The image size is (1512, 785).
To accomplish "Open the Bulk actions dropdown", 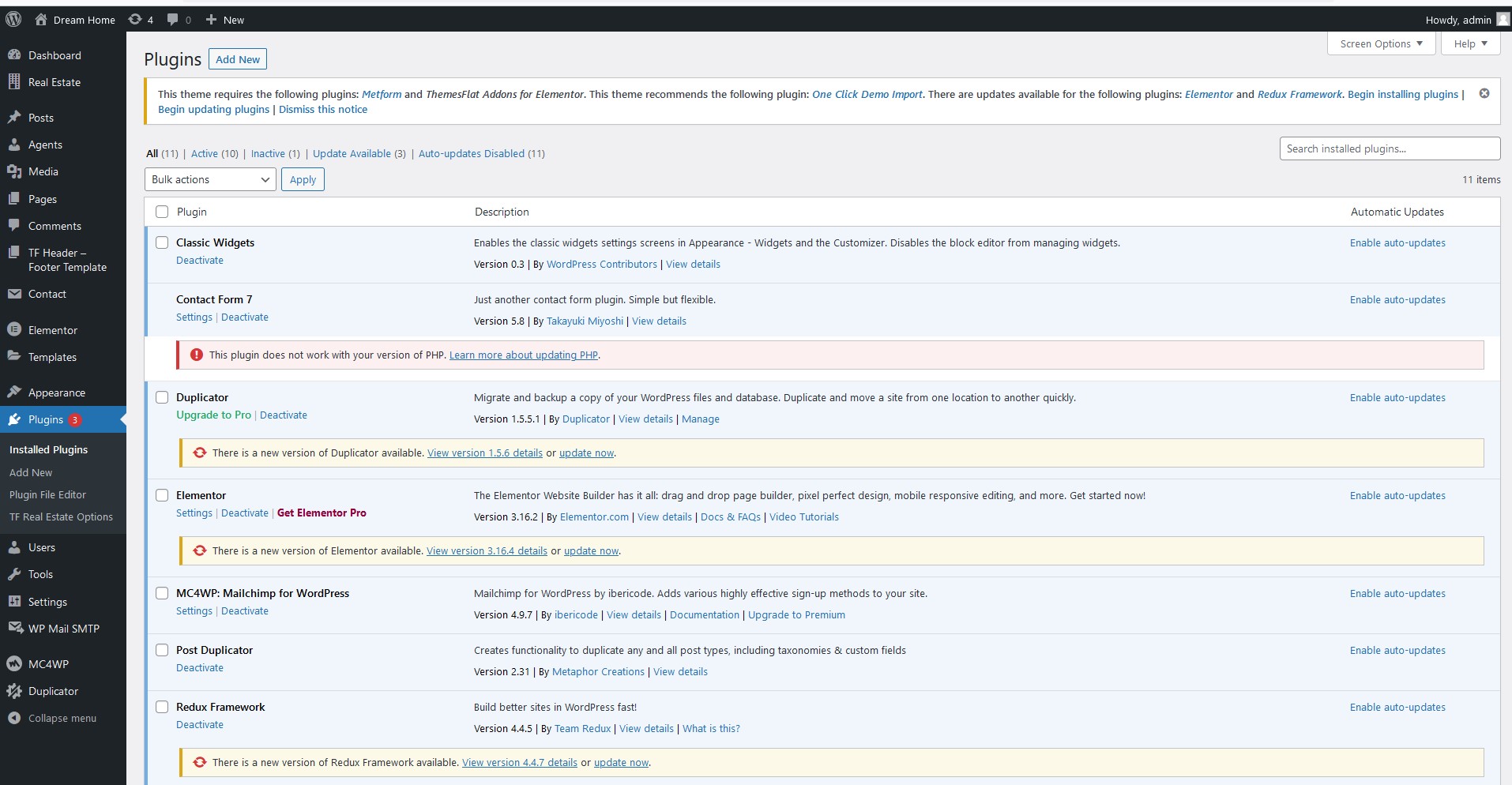I will 210,179.
